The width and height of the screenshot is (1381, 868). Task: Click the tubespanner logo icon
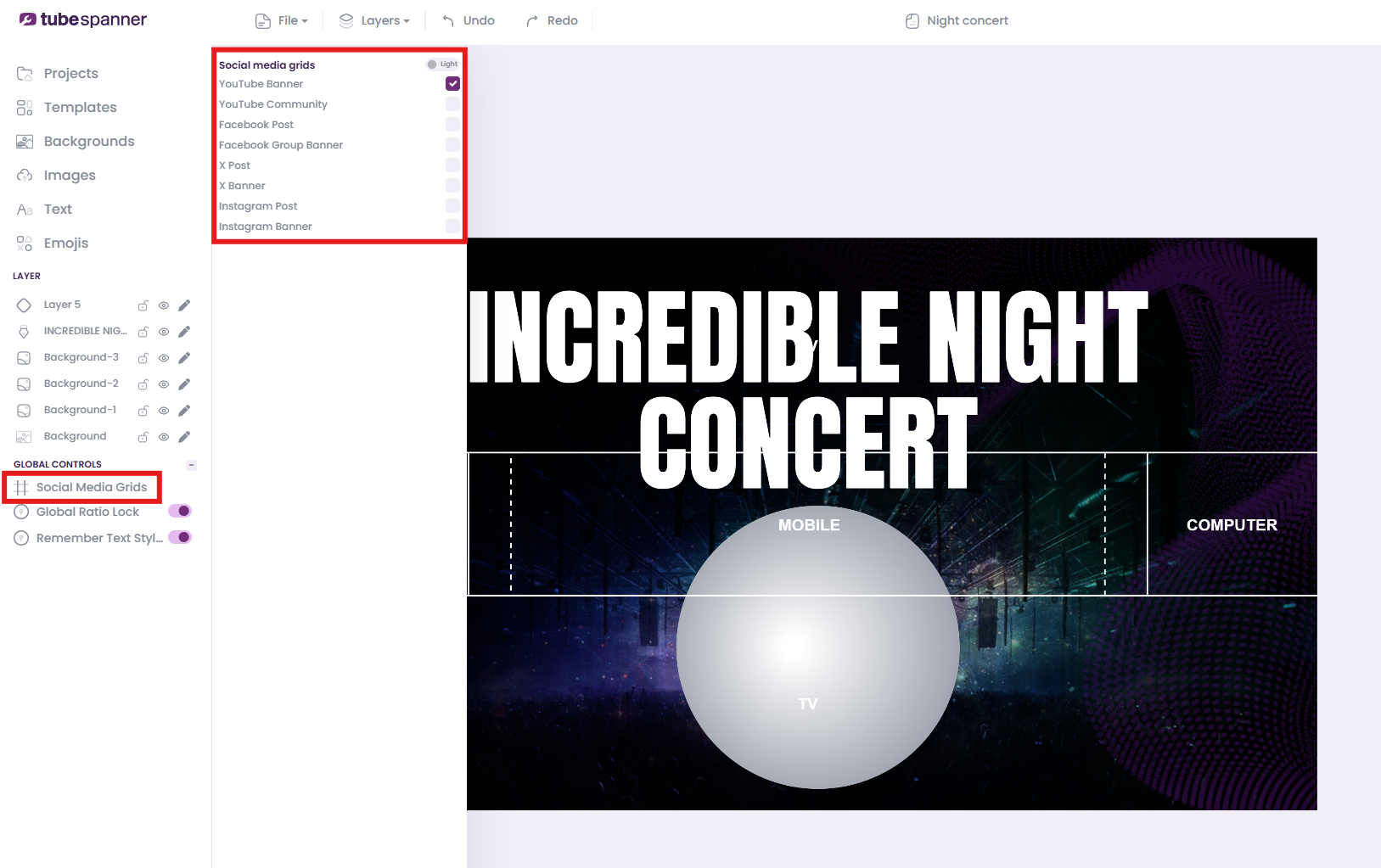pyautogui.click(x=27, y=20)
